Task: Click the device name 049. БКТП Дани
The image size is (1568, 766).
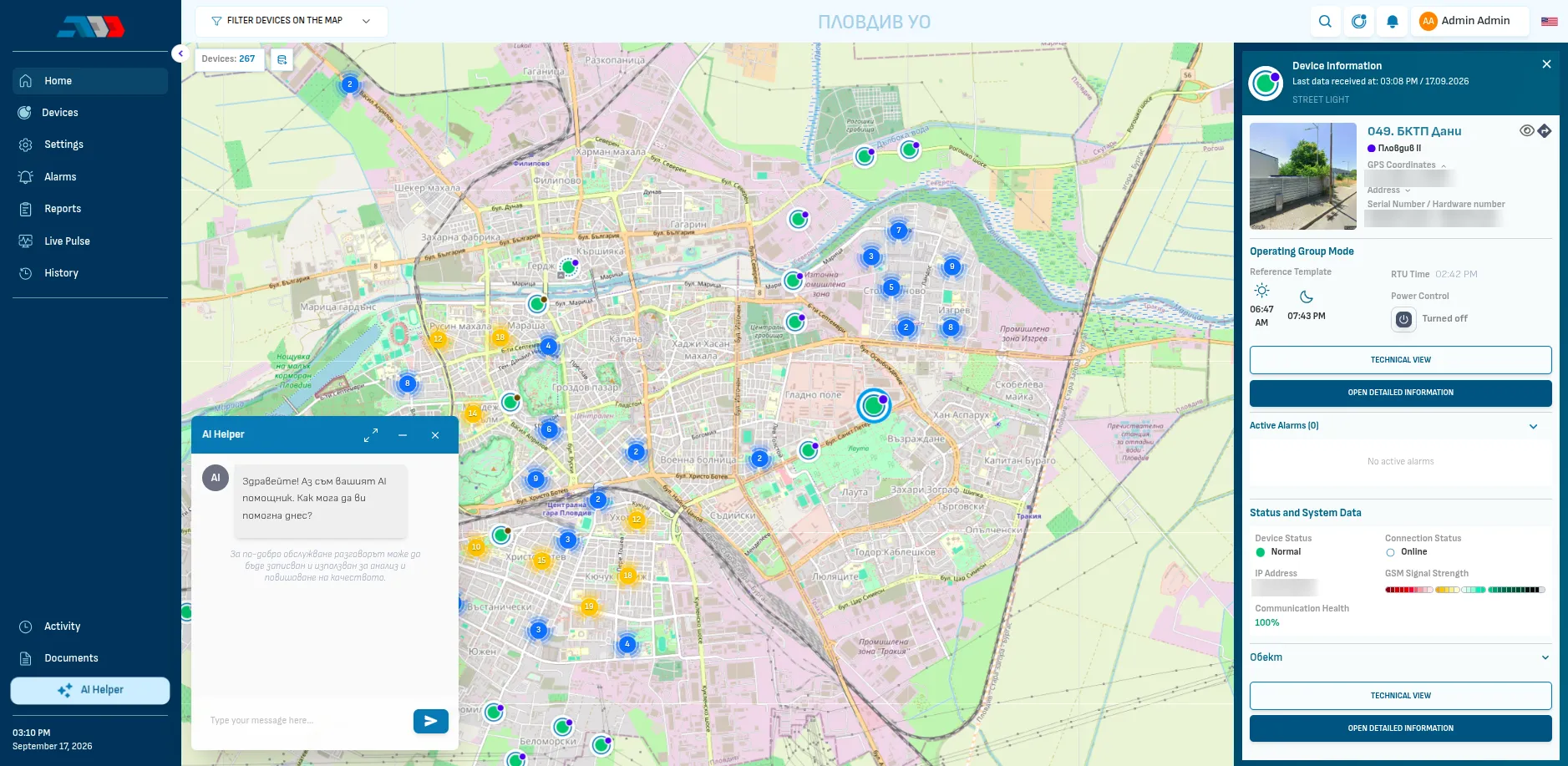Action: tap(1414, 131)
